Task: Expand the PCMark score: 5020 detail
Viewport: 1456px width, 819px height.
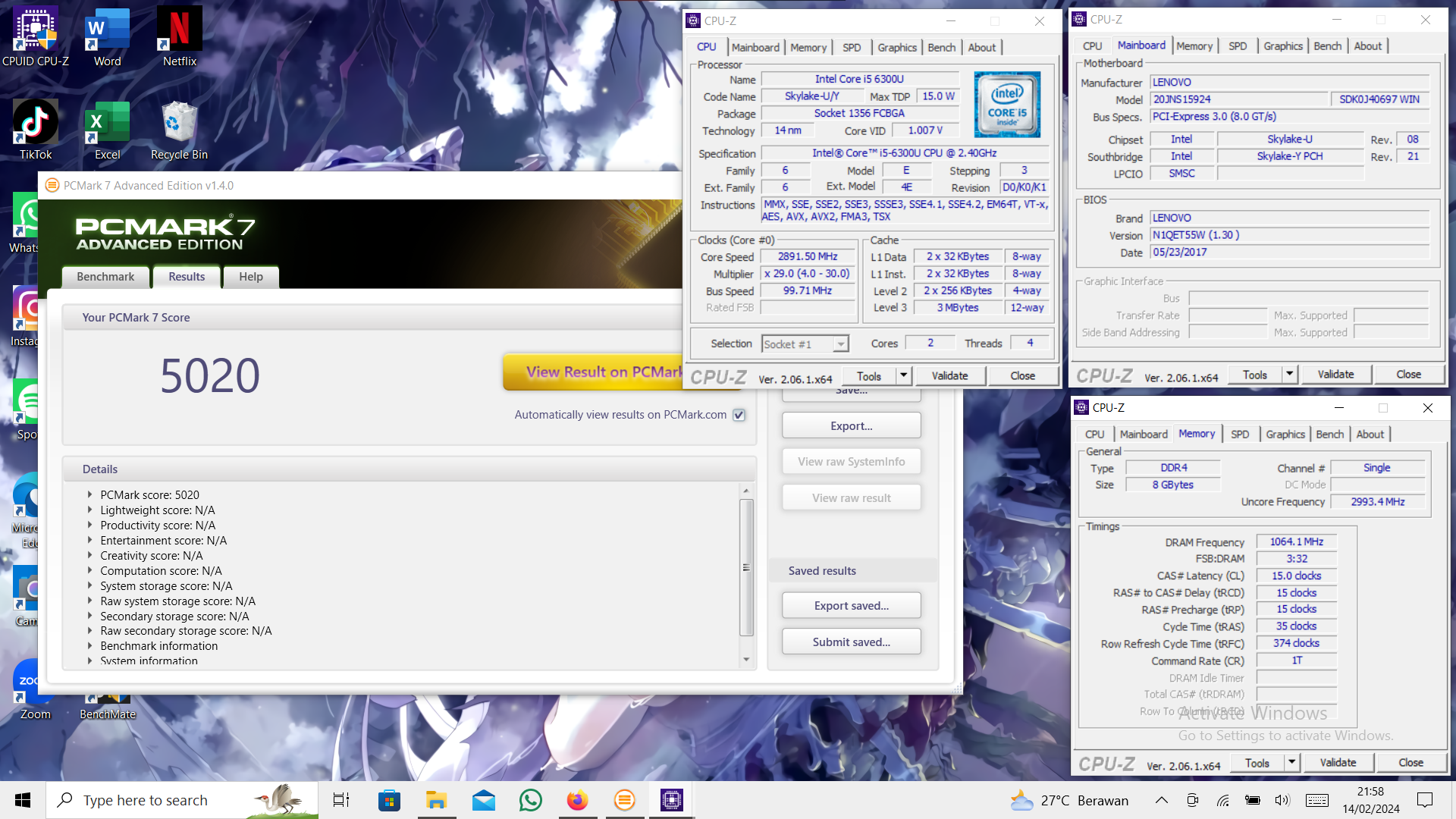Action: (89, 494)
